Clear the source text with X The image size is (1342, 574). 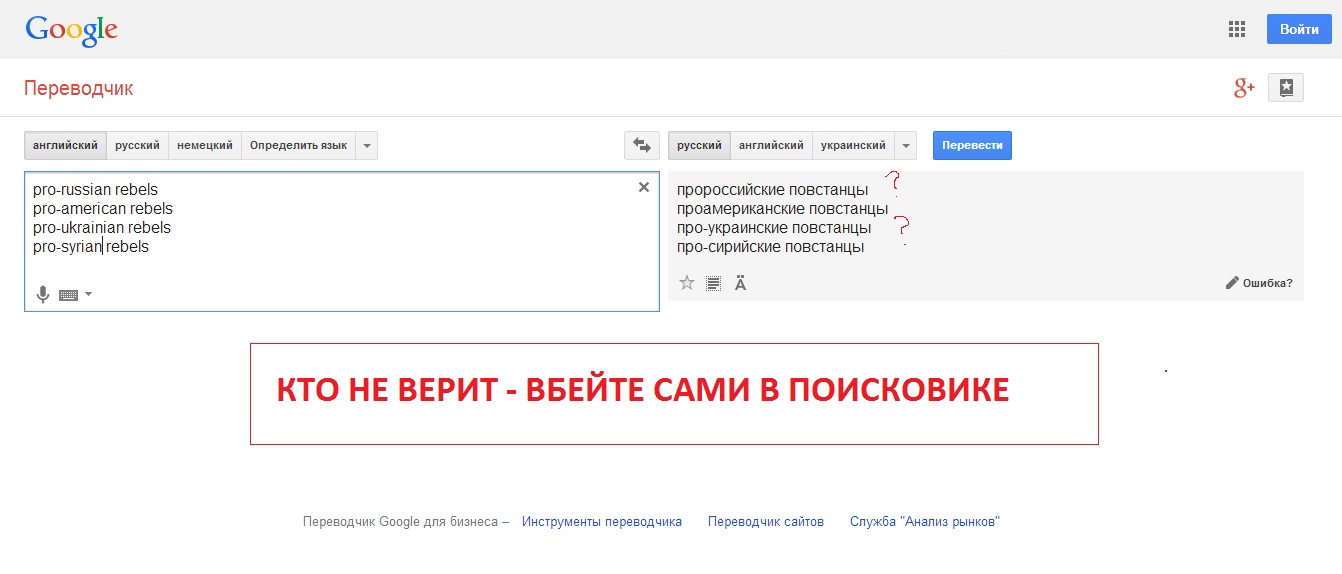(644, 187)
